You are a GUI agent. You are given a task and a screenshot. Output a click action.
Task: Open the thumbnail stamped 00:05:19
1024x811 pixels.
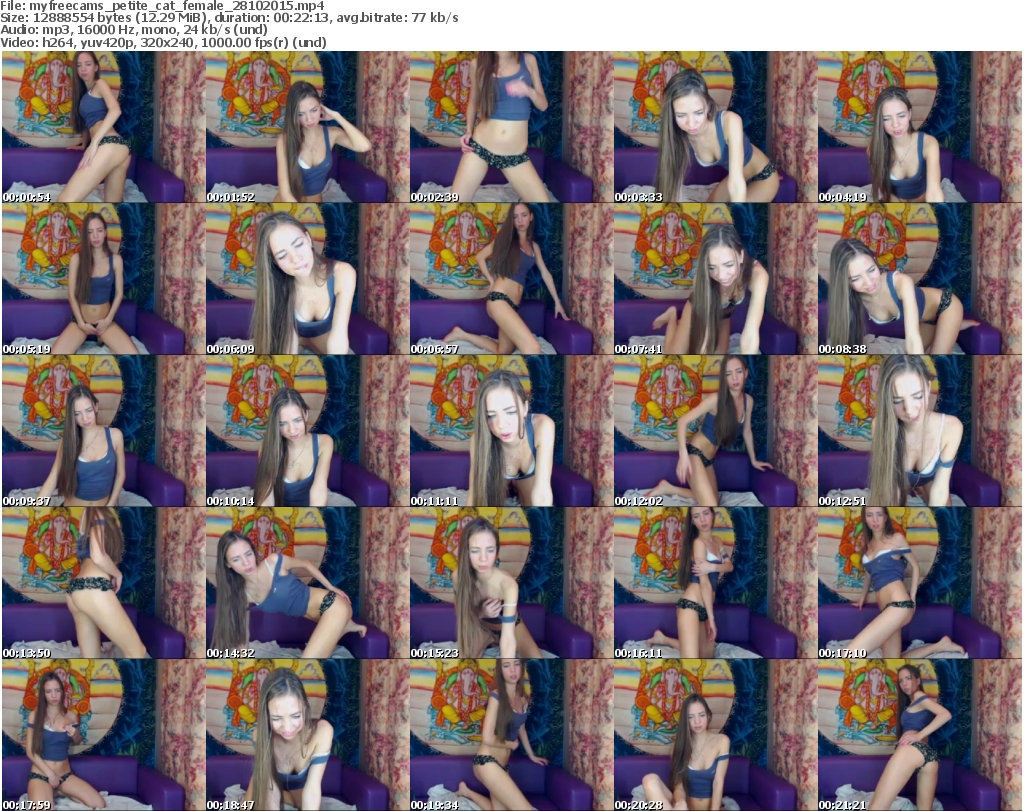[x=103, y=279]
